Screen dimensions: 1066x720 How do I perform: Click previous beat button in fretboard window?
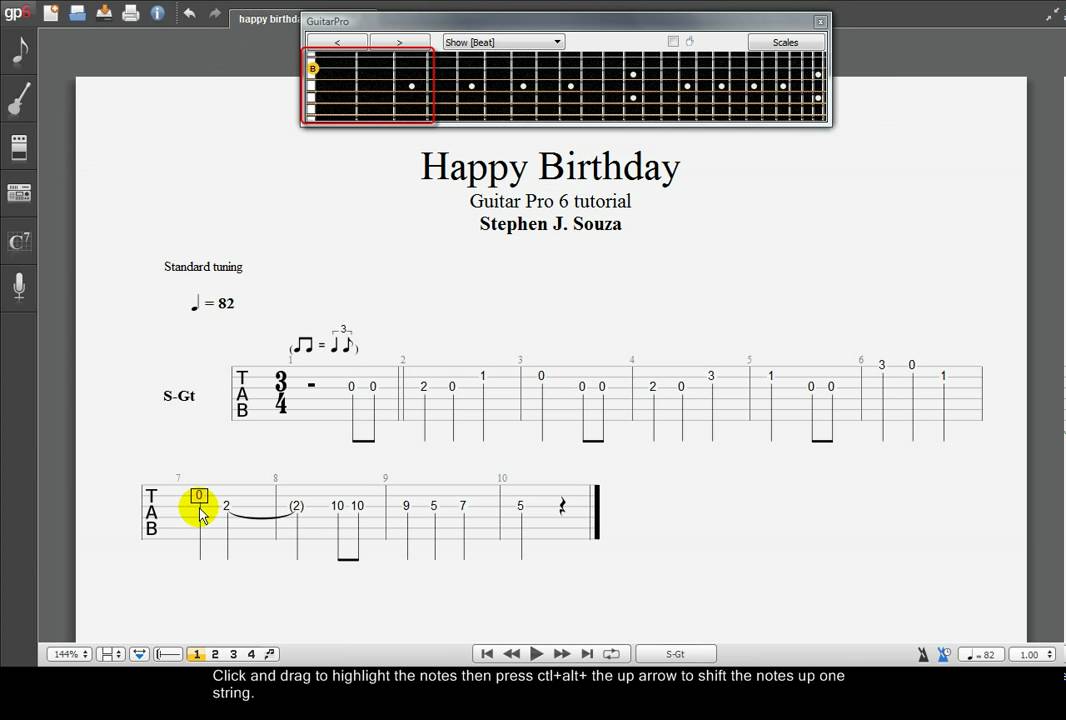point(337,42)
